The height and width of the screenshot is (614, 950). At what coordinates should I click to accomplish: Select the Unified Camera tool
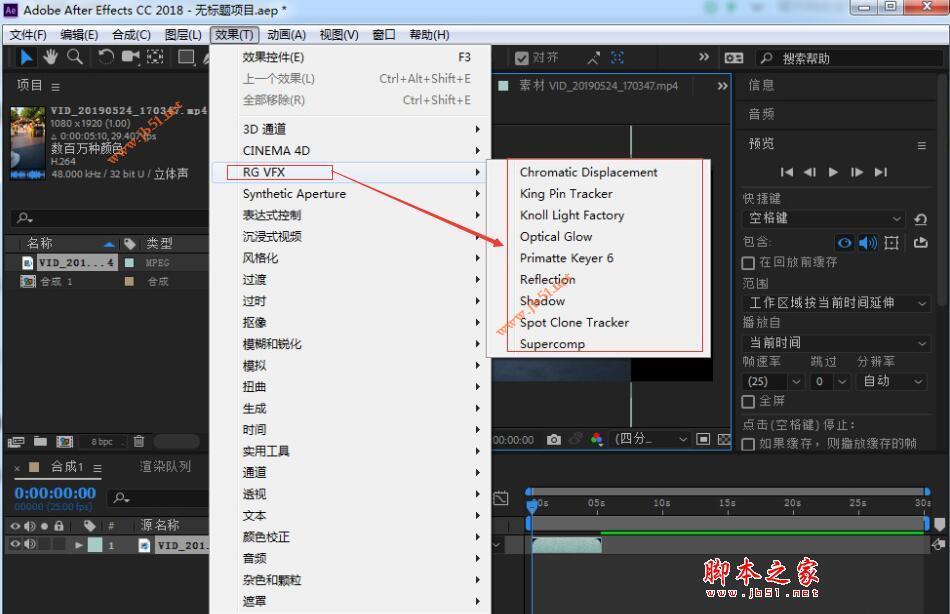130,58
